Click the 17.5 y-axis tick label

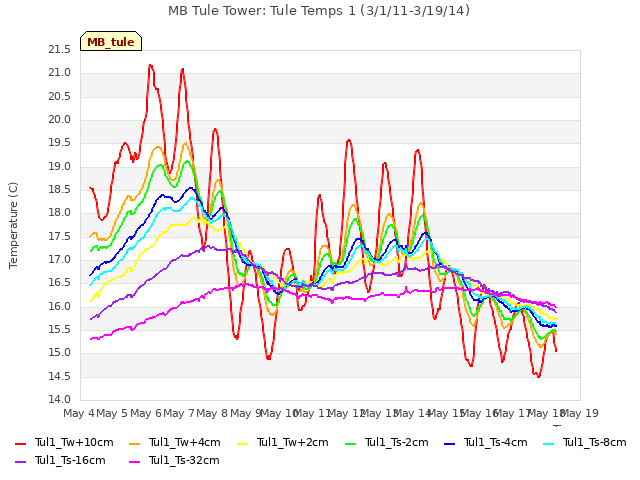[60, 236]
